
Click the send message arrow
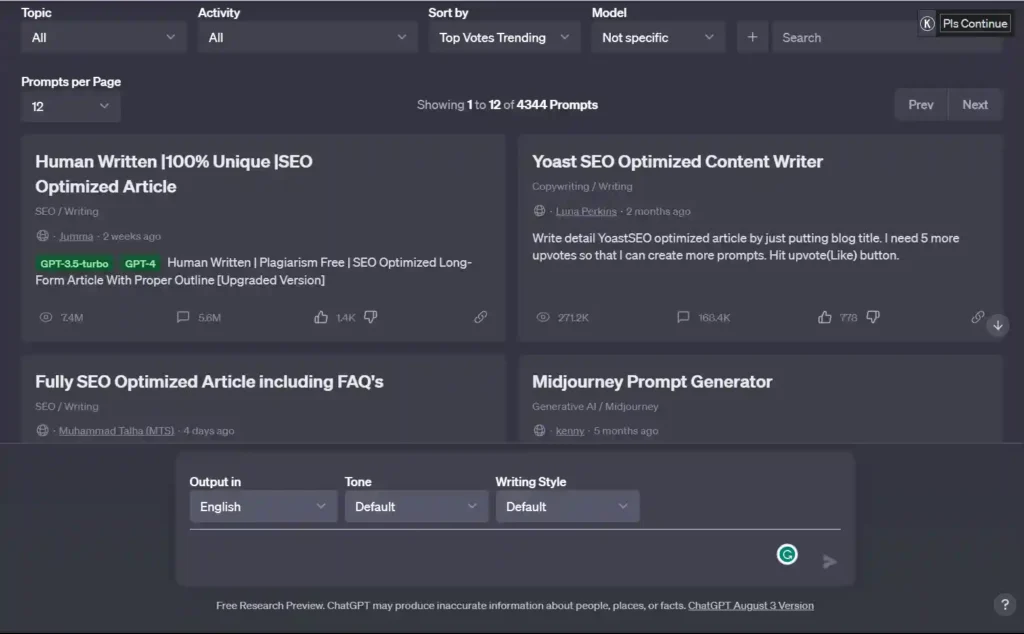tap(829, 562)
